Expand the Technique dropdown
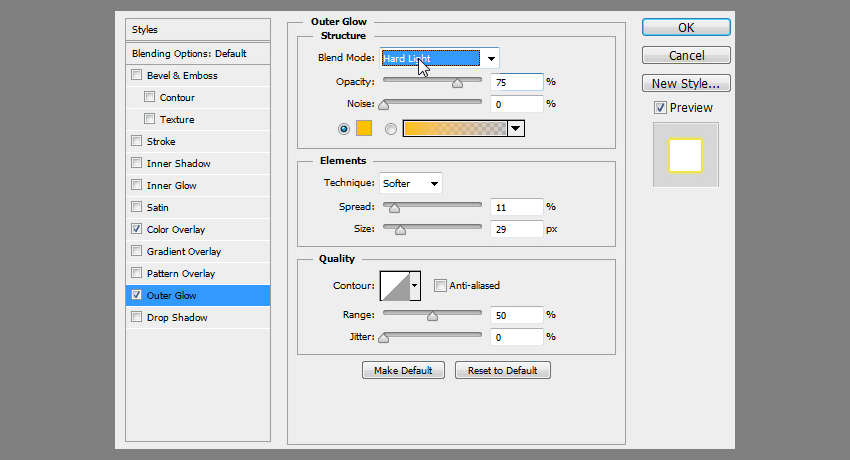The height and width of the screenshot is (460, 850). click(x=411, y=183)
